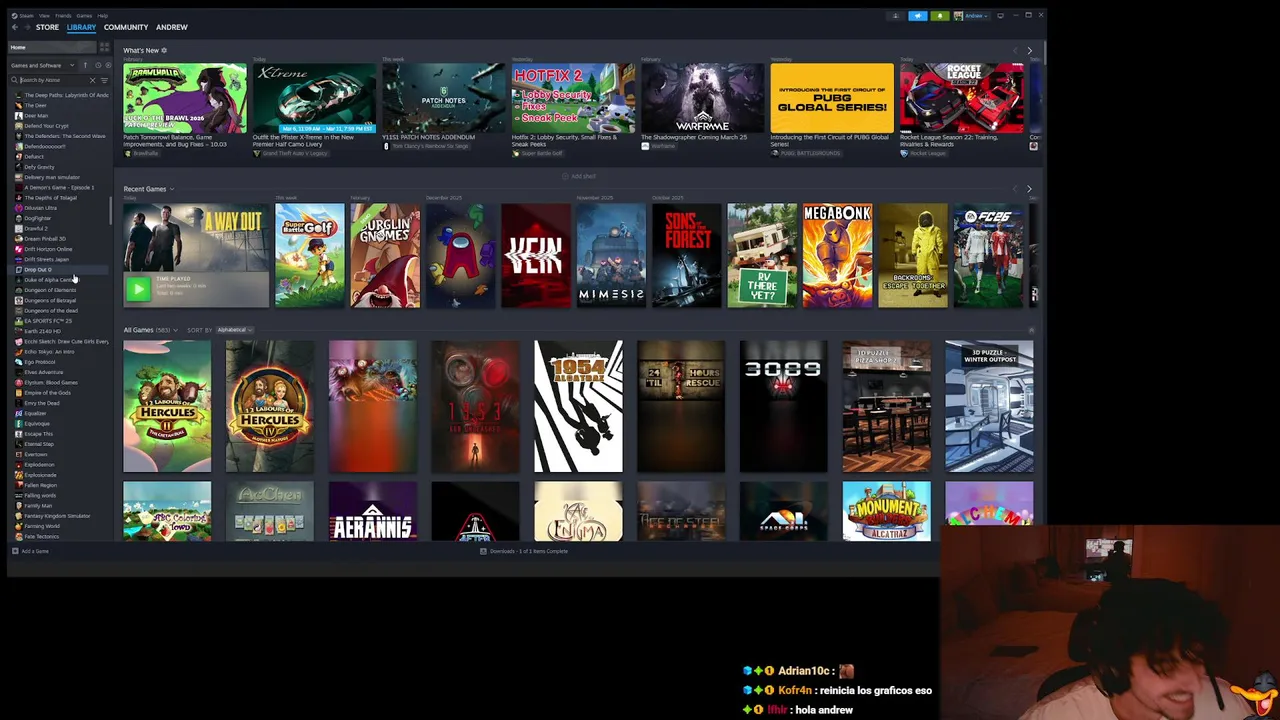Select Farming World in game list
Image resolution: width=1280 pixels, height=720 pixels.
(42, 526)
